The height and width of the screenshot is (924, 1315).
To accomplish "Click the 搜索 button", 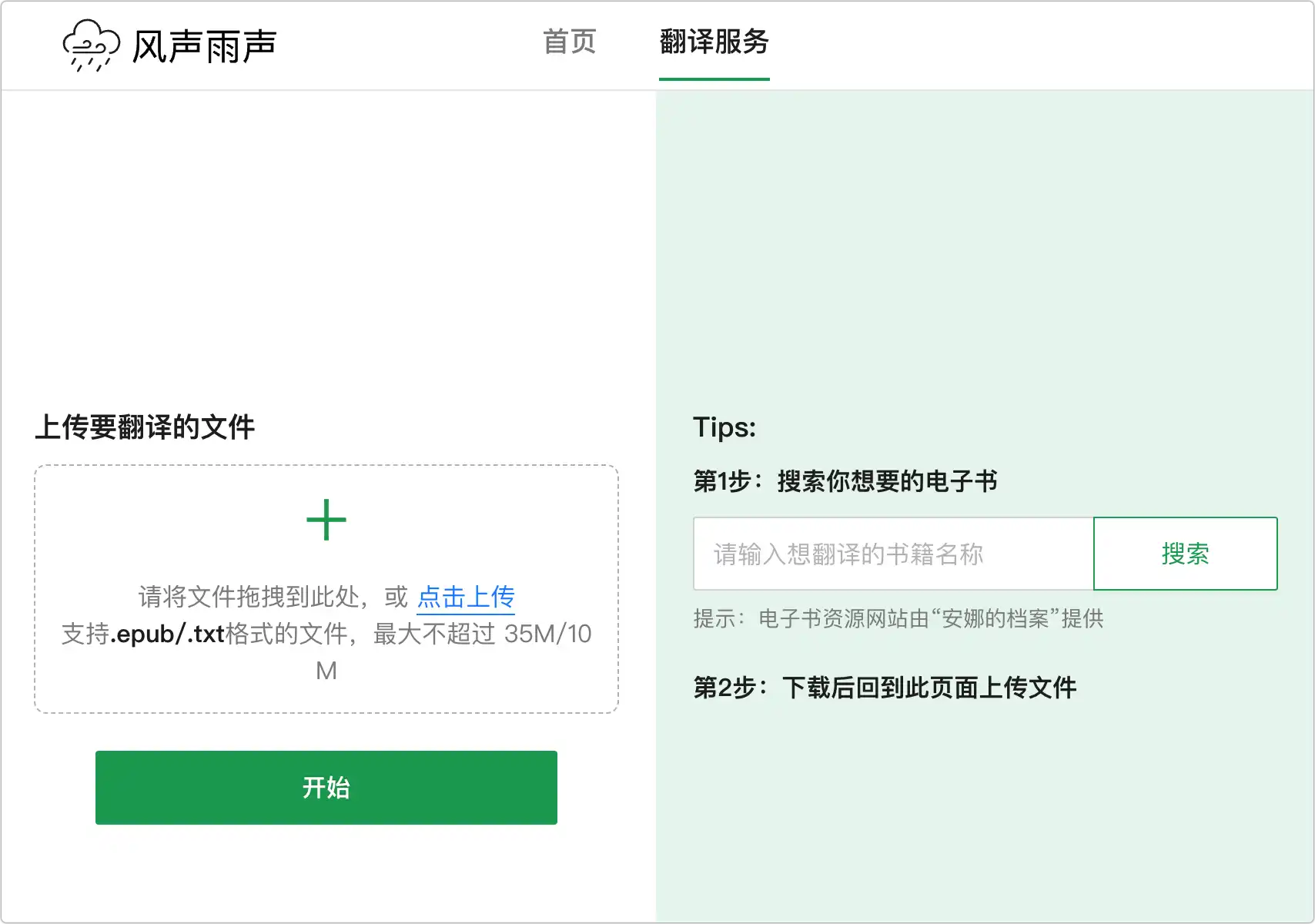I will click(x=1186, y=554).
